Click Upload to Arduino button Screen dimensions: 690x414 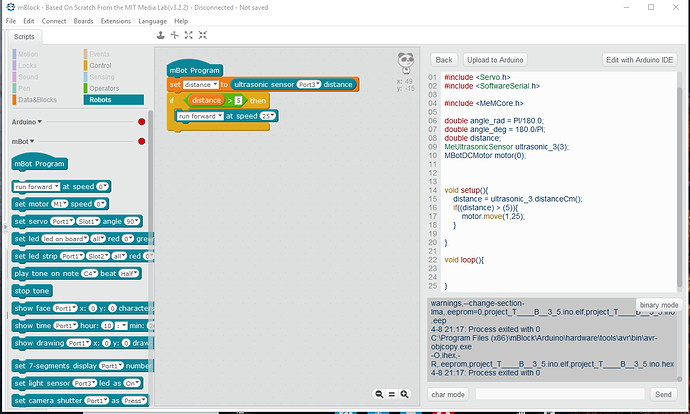[x=495, y=60]
